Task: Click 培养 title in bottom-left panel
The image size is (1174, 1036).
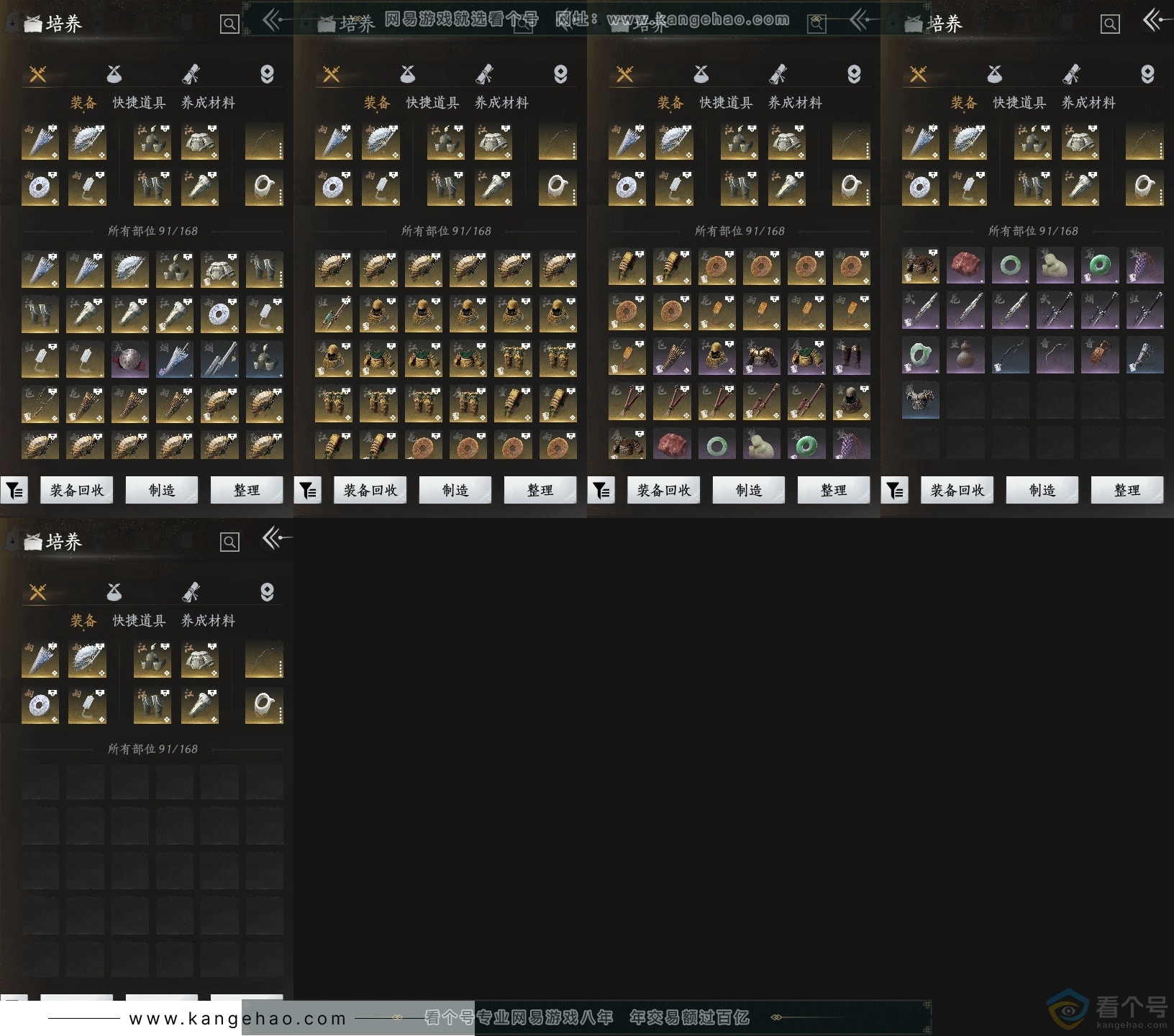Action: coord(64,542)
